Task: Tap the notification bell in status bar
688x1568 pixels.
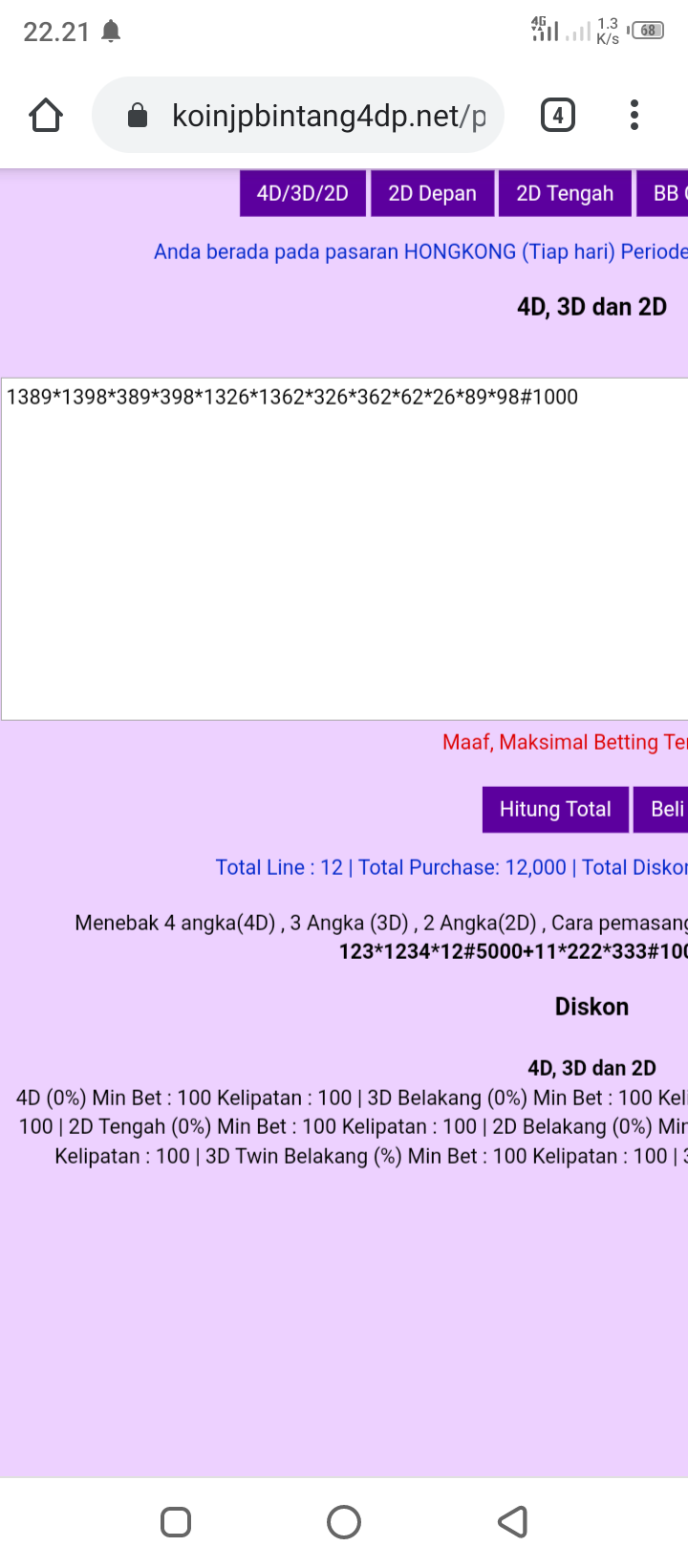Action: click(112, 32)
